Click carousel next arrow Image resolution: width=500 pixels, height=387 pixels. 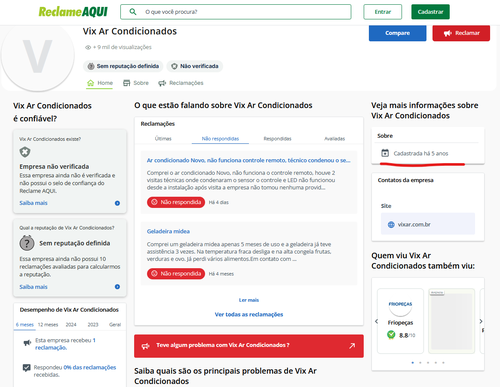point(481,321)
